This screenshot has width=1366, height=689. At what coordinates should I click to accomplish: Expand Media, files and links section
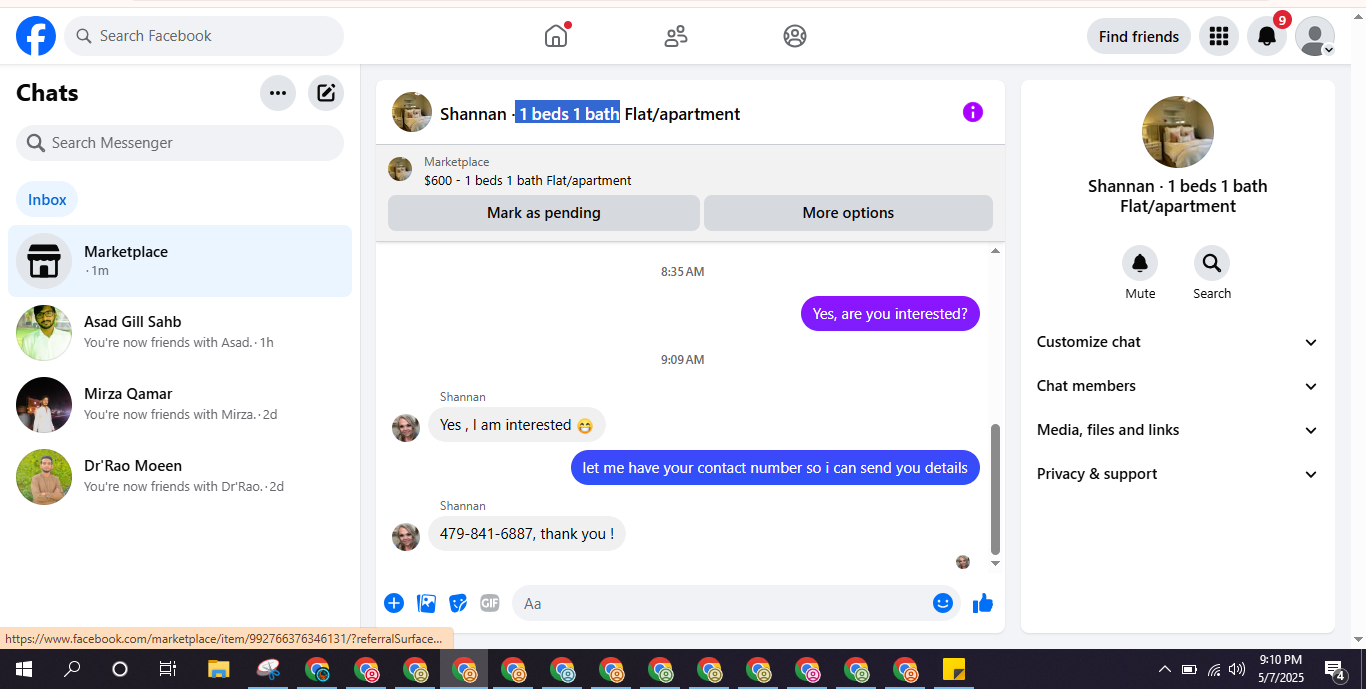pyautogui.click(x=1178, y=430)
